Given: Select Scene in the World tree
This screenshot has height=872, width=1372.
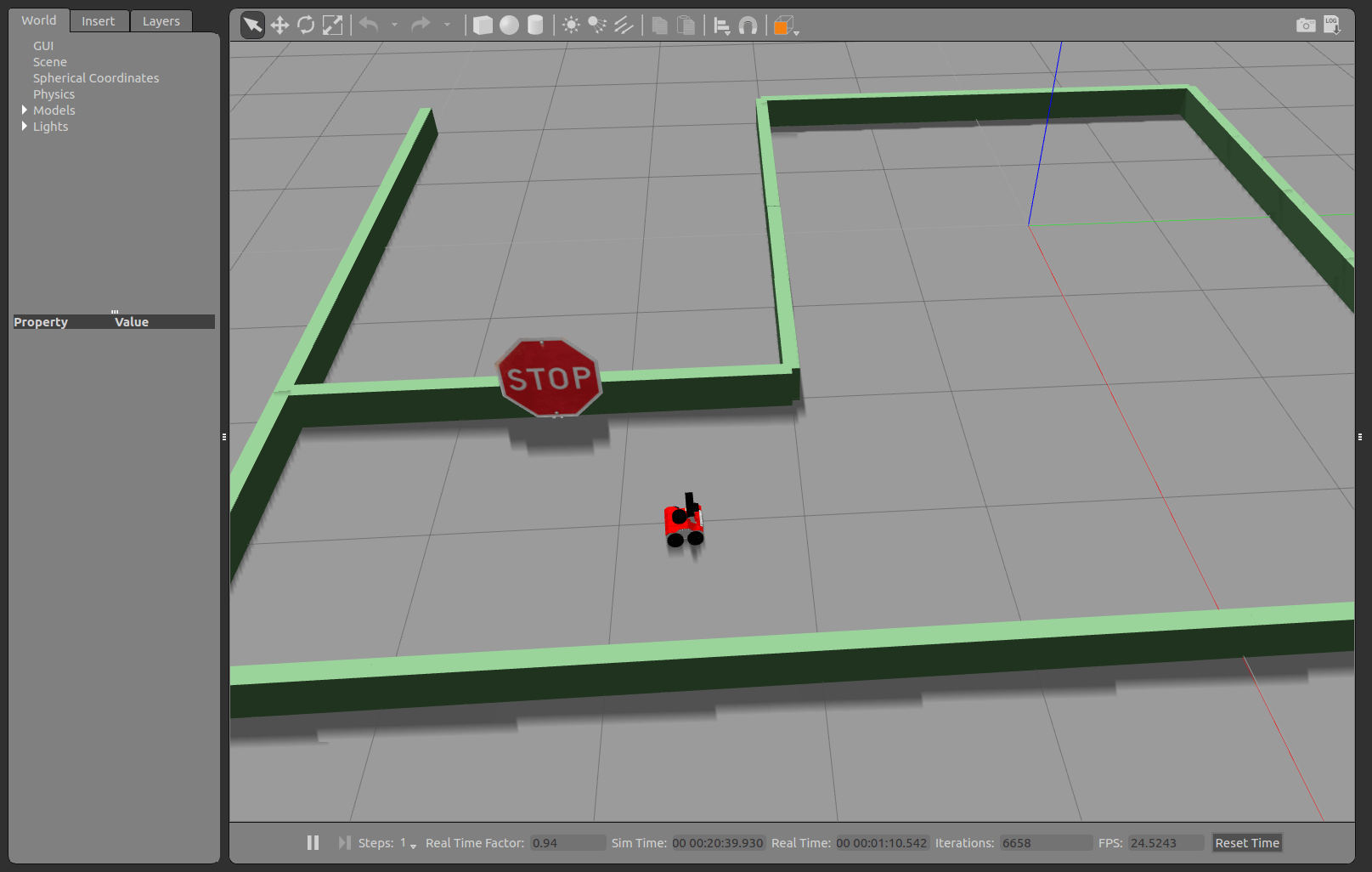Looking at the screenshot, I should click(50, 62).
